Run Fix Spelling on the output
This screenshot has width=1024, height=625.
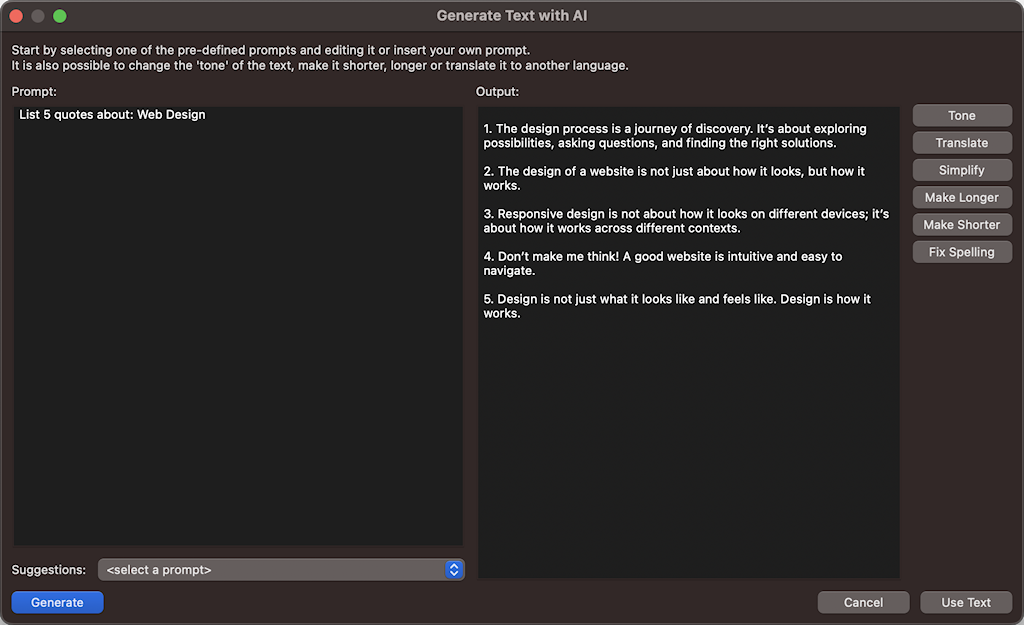pos(962,252)
